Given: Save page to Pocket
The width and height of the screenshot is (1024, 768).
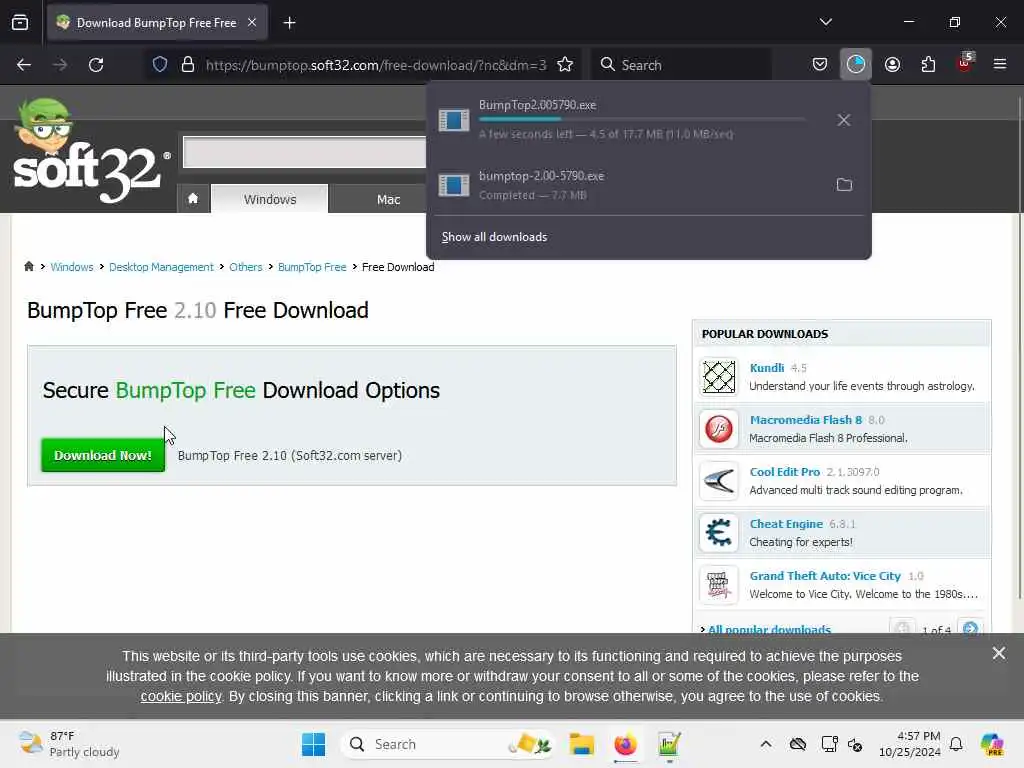Looking at the screenshot, I should click(820, 65).
